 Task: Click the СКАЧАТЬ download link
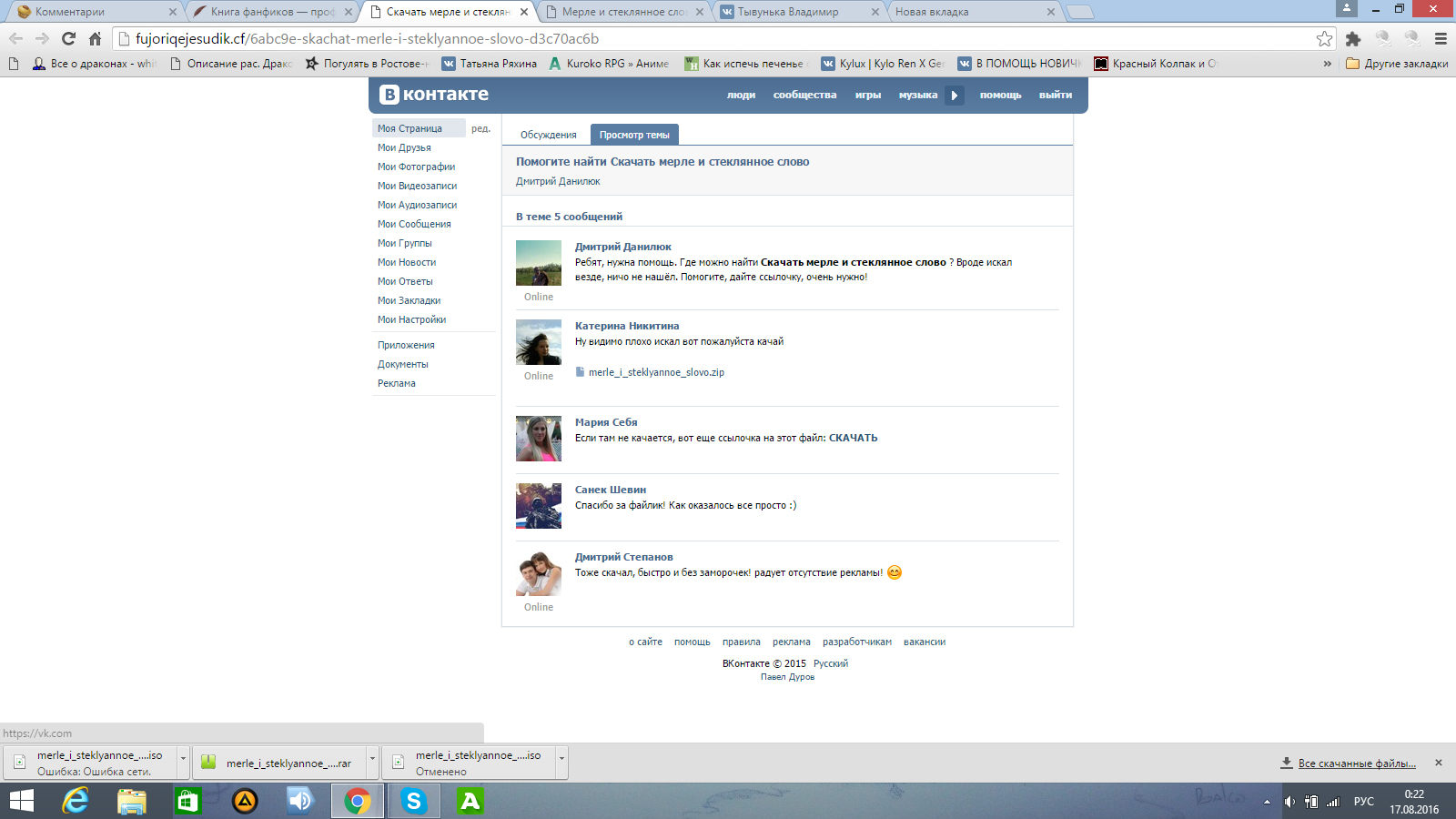click(853, 439)
